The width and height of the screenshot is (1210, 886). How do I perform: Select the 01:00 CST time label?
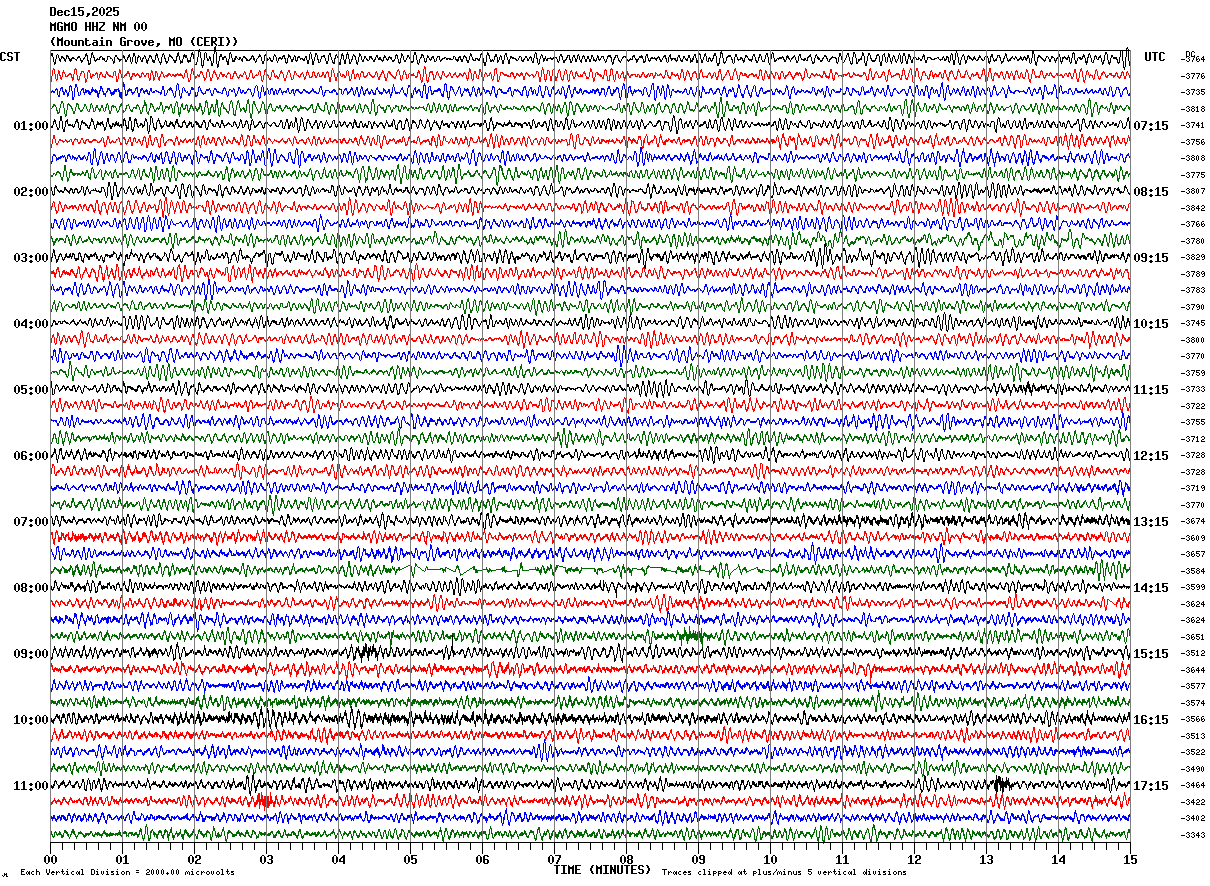[x=31, y=126]
